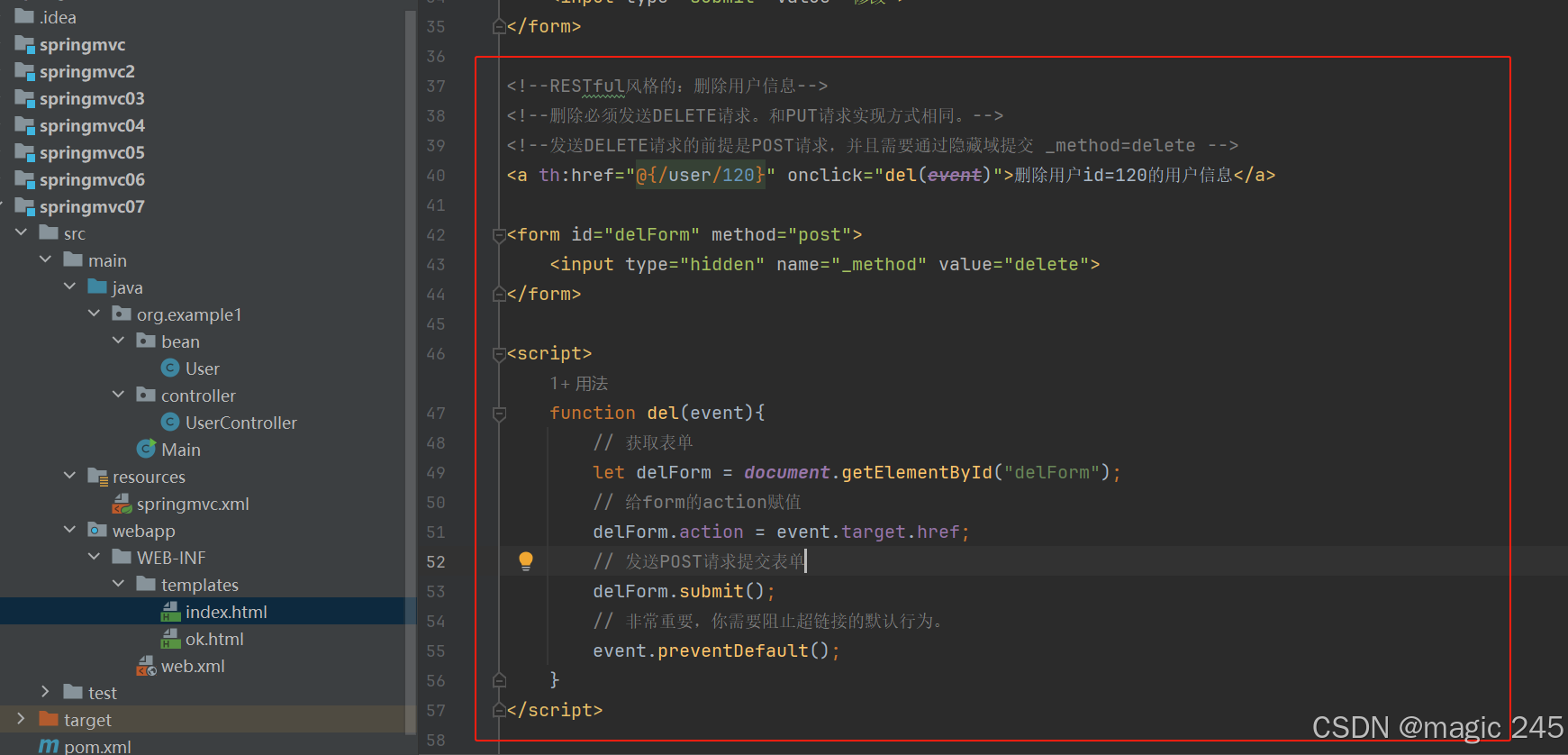
Task: Click the '// 获取表单' comment on line 48
Action: pyautogui.click(x=643, y=443)
